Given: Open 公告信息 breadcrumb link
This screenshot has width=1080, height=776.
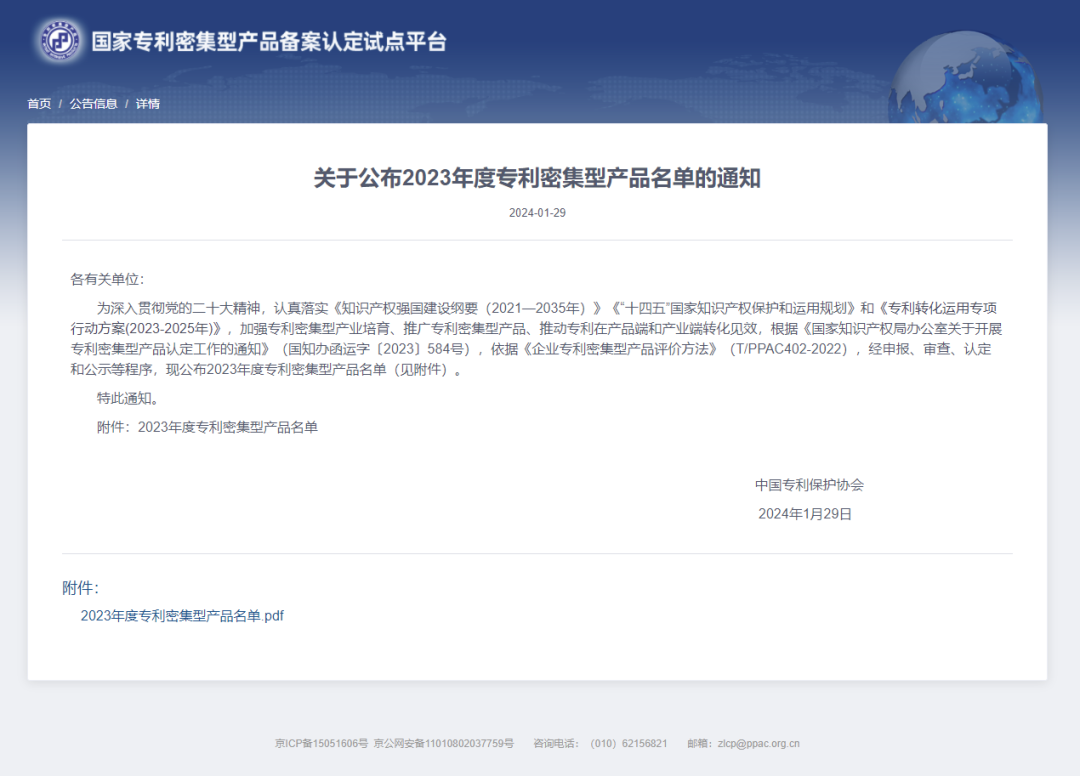Looking at the screenshot, I should 93,104.
